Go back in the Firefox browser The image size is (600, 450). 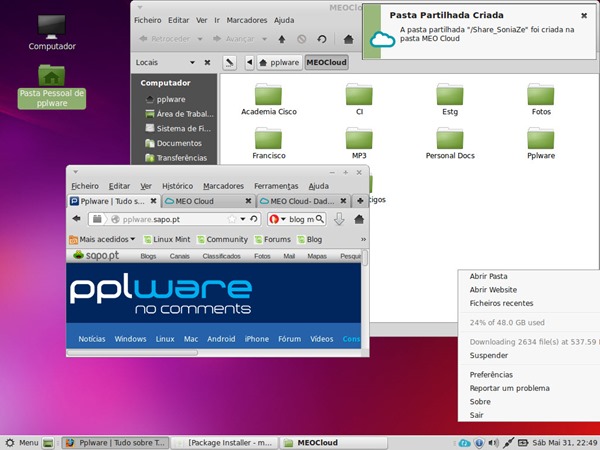pyautogui.click(x=77, y=219)
